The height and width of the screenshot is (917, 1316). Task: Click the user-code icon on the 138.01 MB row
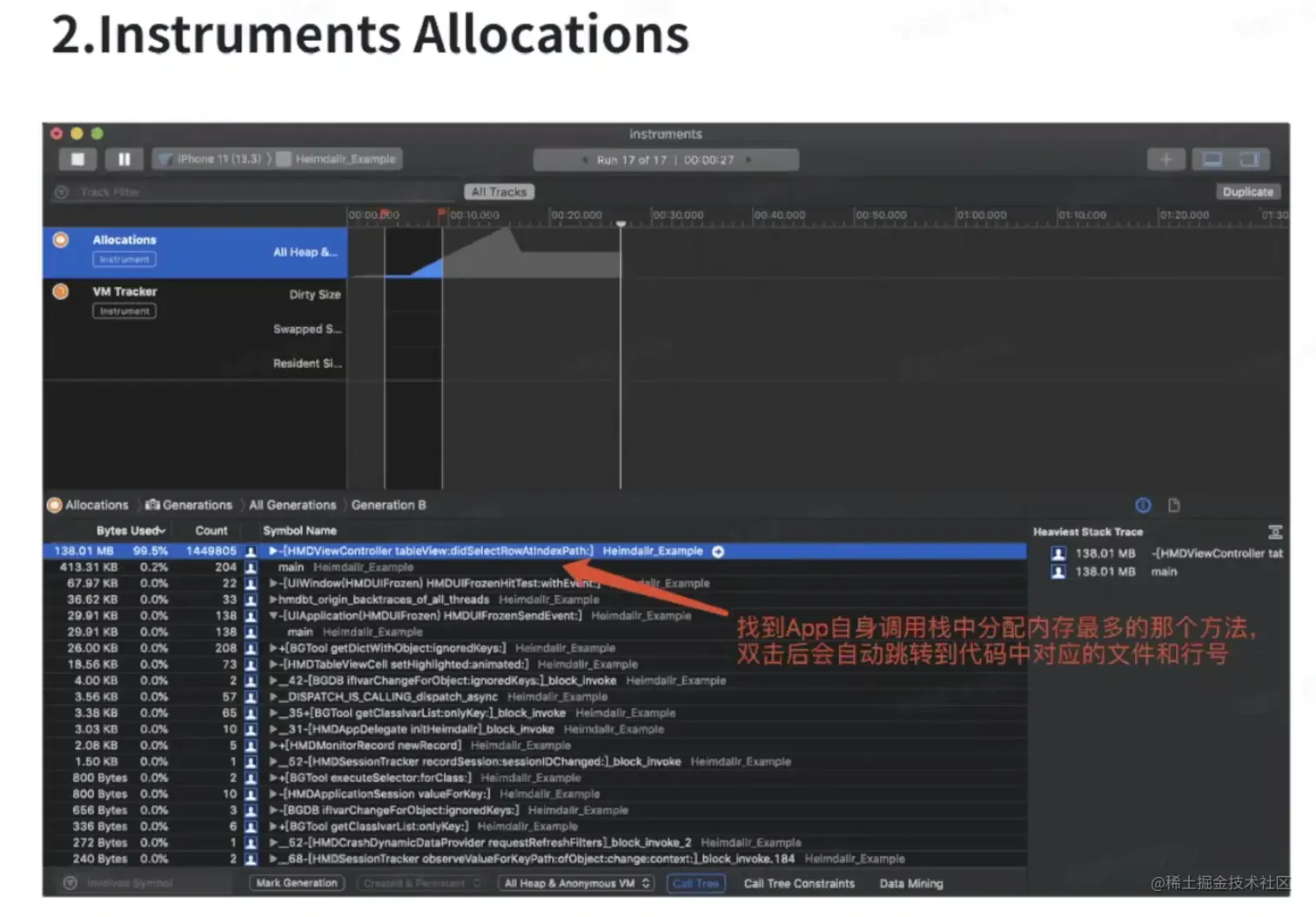click(x=251, y=552)
